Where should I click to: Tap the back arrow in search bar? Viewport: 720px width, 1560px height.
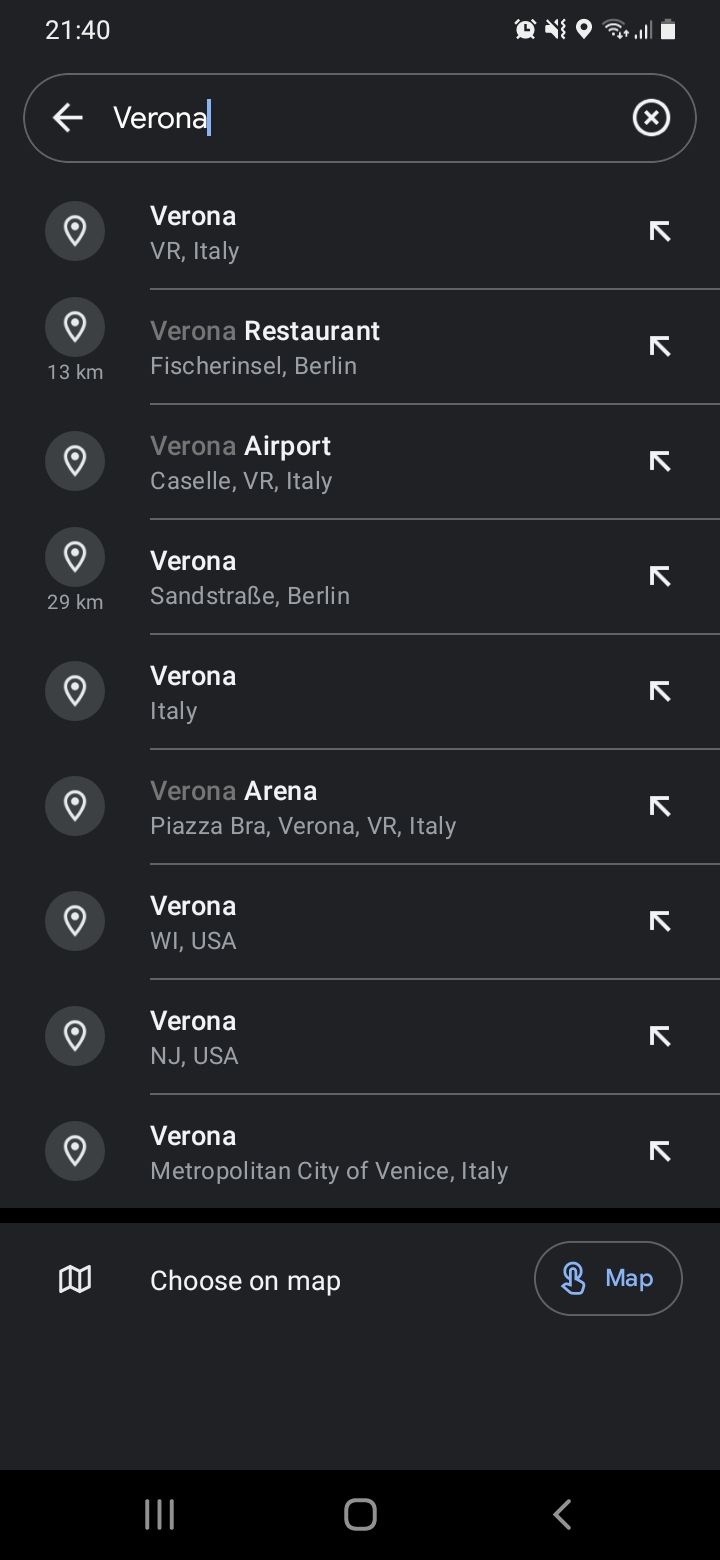68,118
